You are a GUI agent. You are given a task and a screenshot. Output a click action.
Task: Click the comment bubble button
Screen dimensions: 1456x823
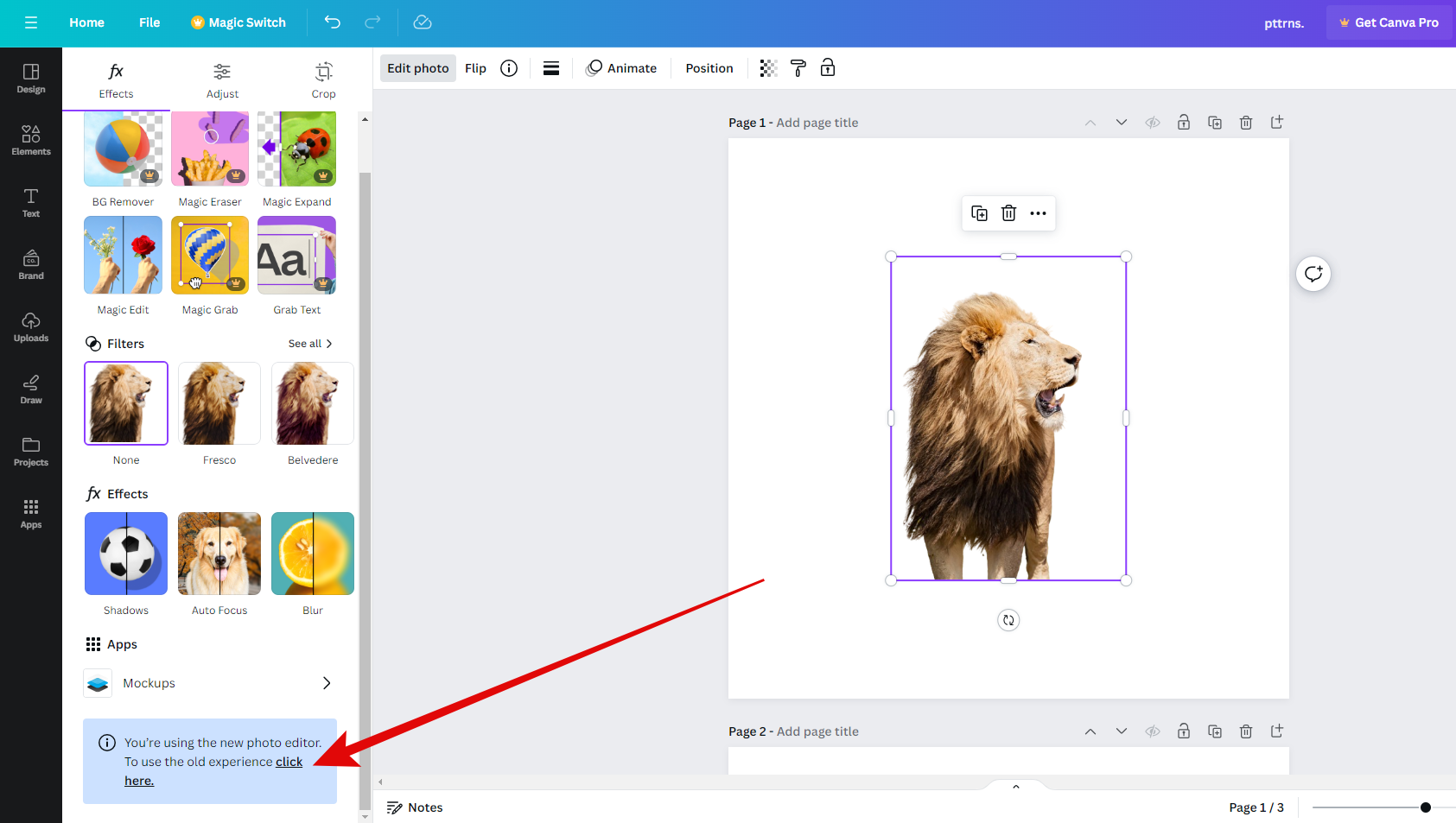tap(1313, 274)
